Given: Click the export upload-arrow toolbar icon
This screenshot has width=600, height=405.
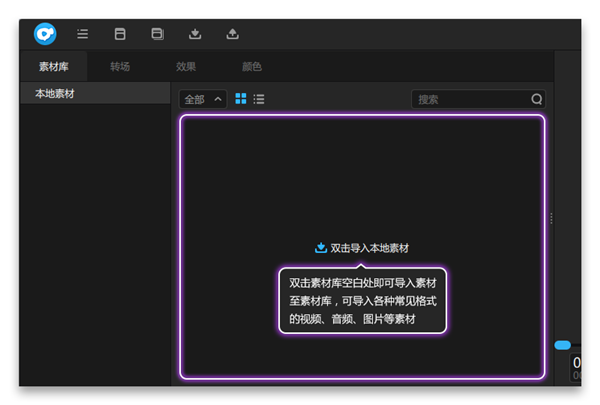Looking at the screenshot, I should point(232,34).
